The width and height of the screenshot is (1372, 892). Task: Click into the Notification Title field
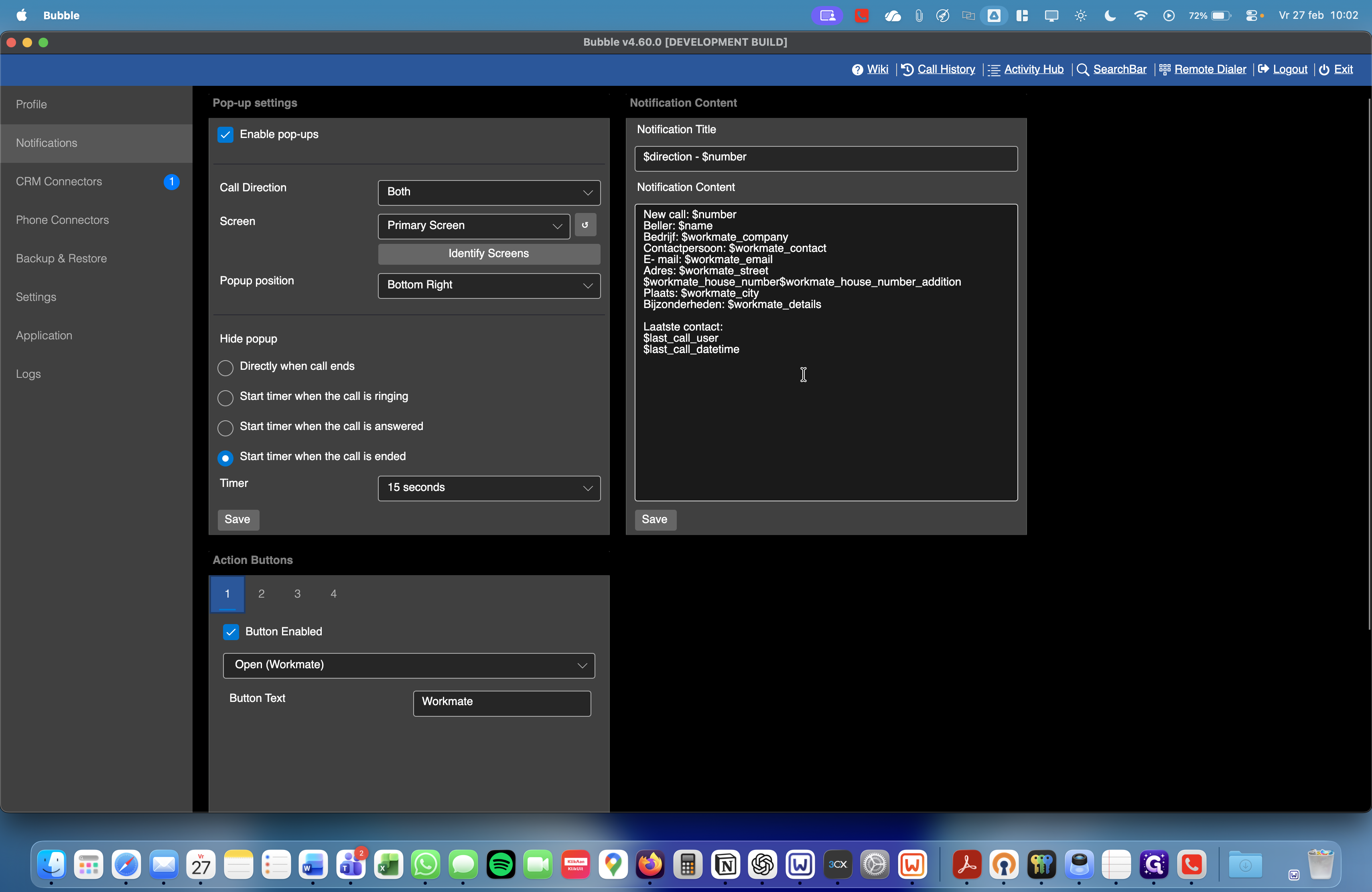point(826,158)
